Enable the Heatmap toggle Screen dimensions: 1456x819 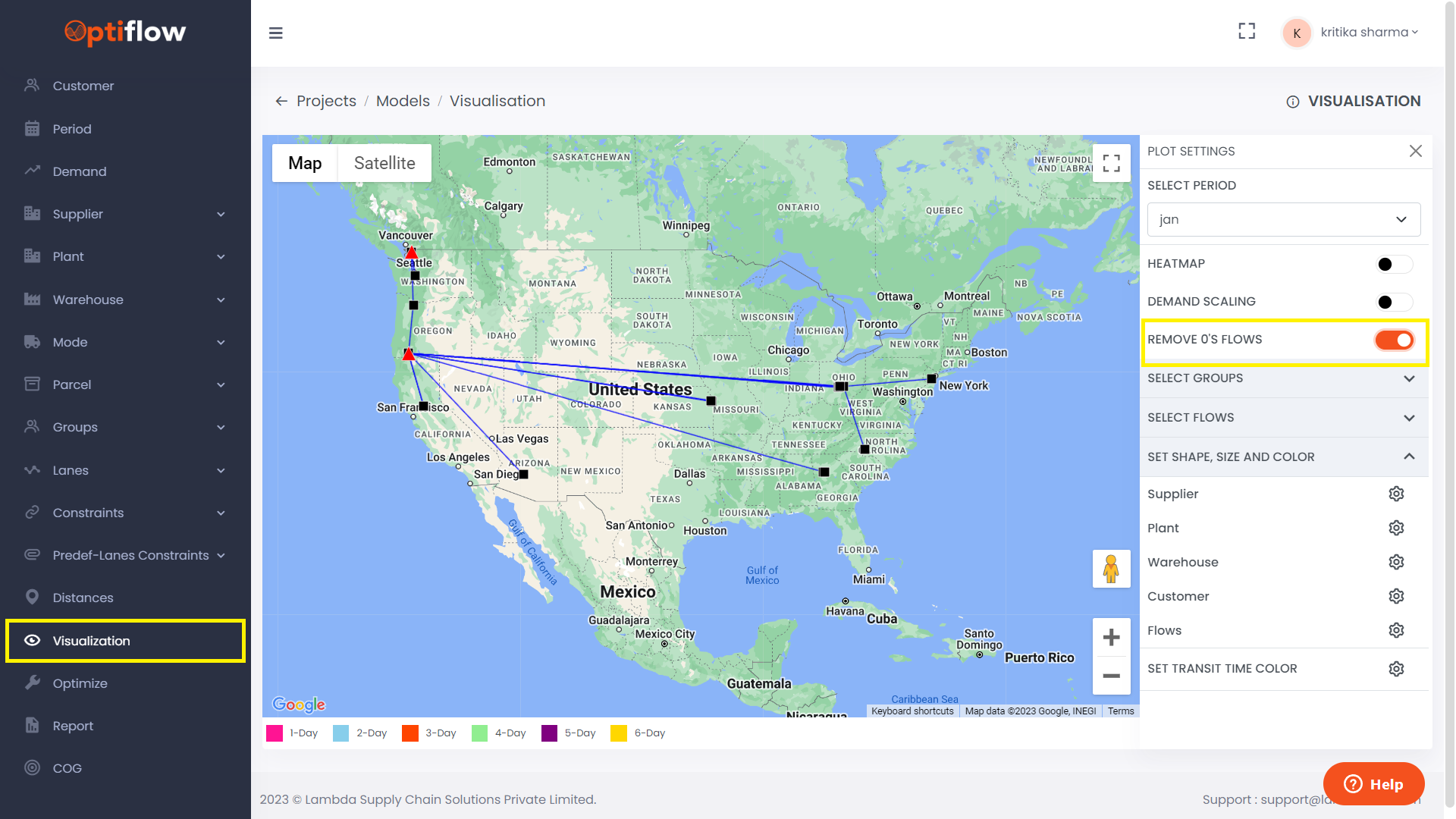1394,265
